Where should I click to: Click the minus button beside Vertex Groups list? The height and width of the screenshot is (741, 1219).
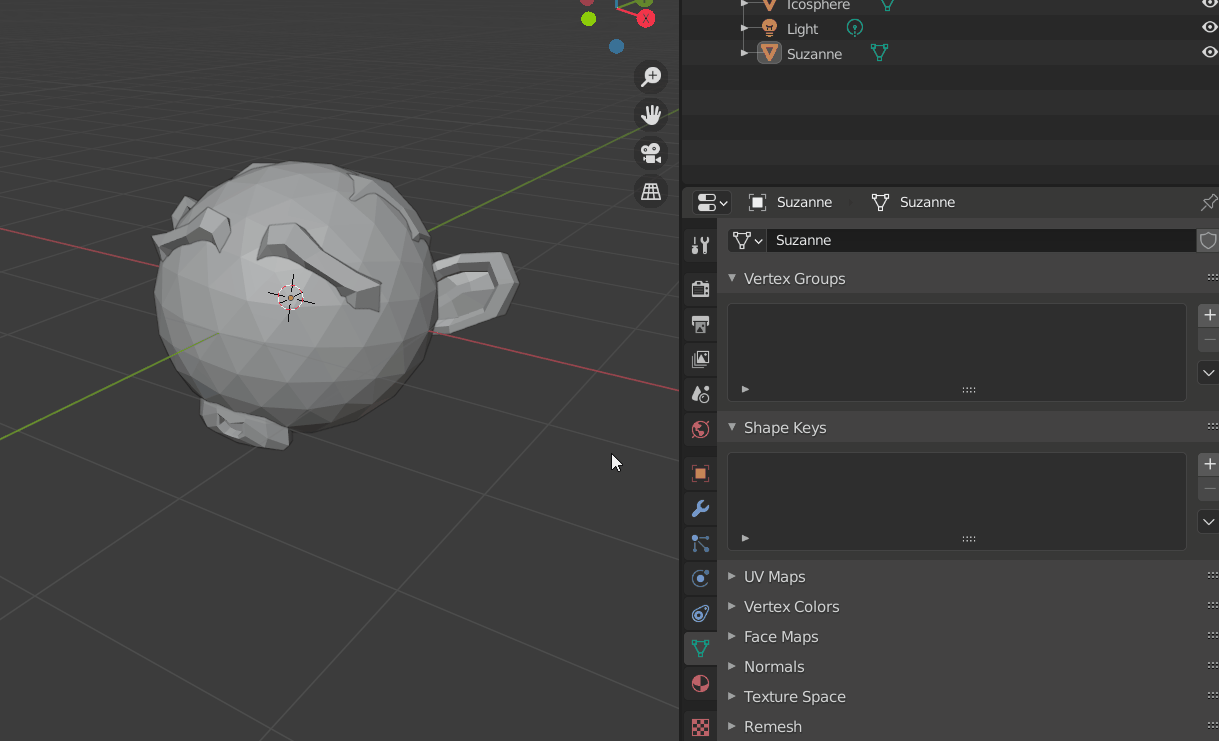coord(1209,340)
